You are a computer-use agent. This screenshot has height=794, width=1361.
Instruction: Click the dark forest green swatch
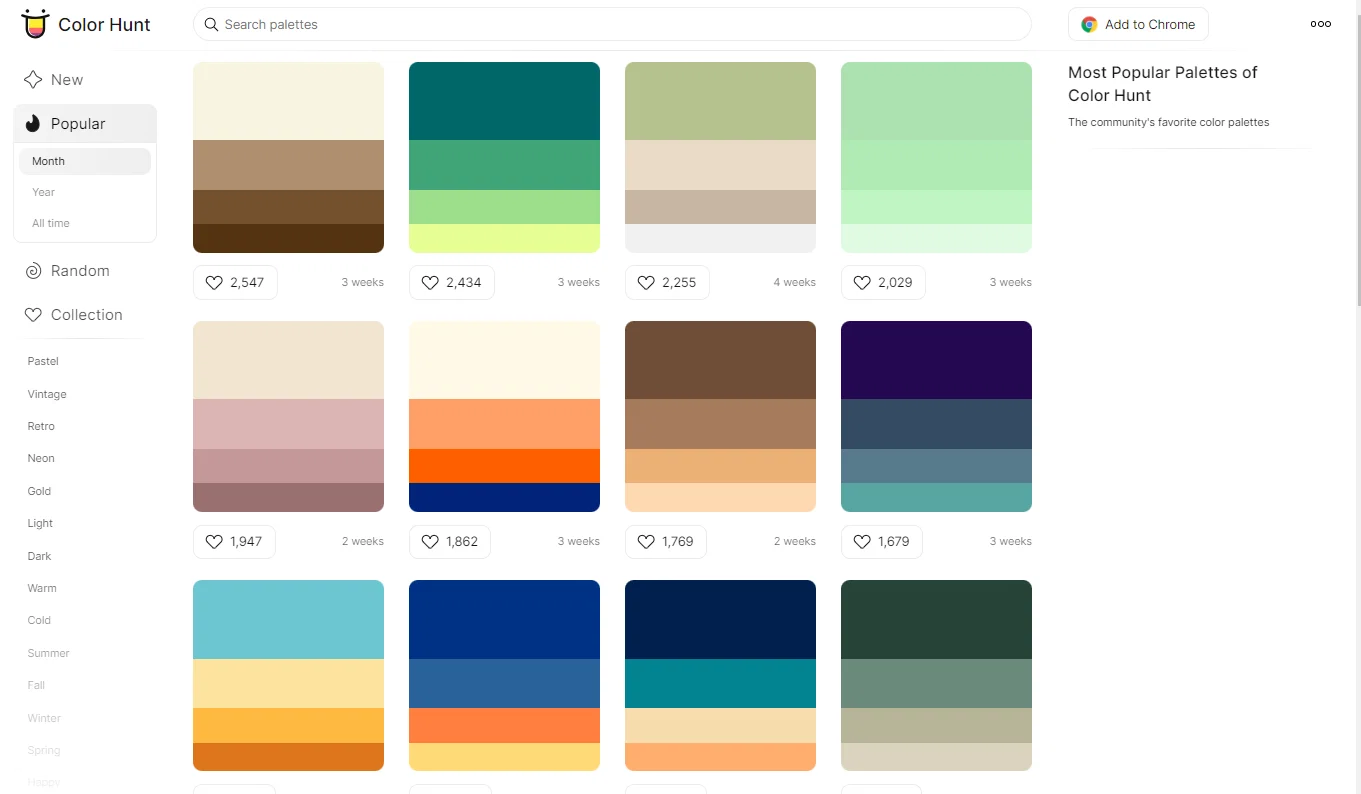(x=936, y=619)
